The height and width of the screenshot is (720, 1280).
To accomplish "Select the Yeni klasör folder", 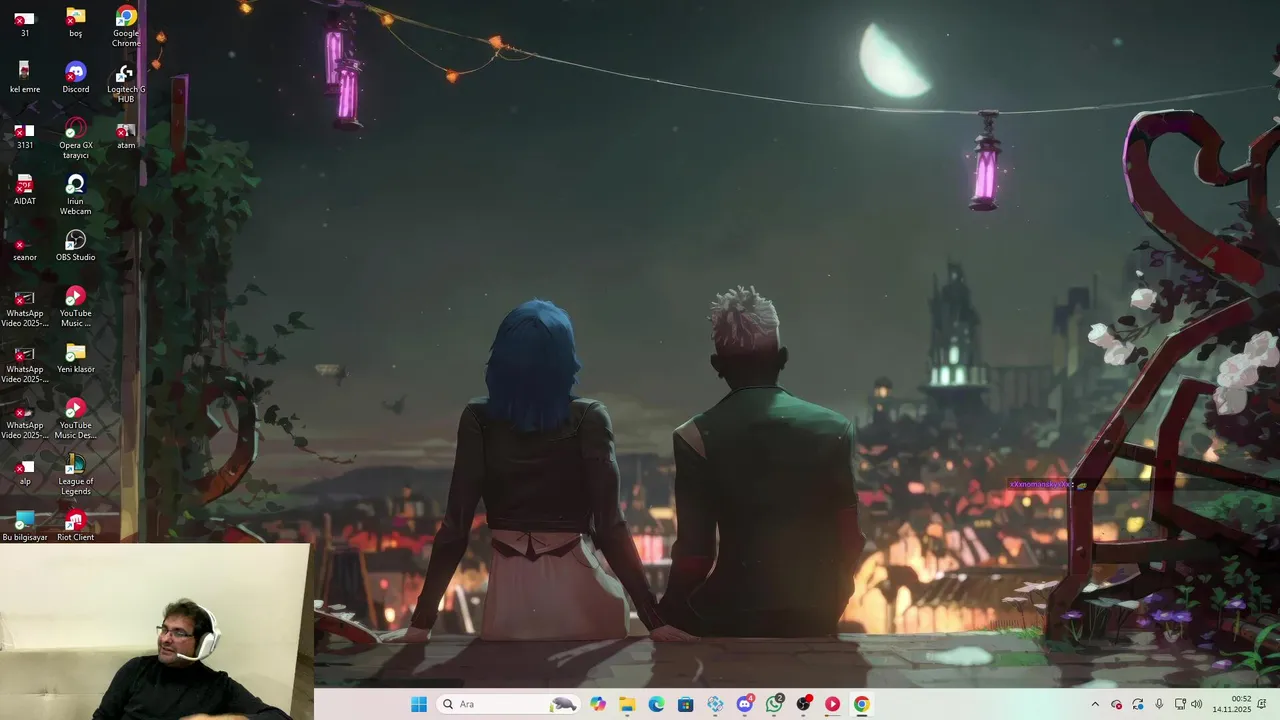I will click(76, 358).
